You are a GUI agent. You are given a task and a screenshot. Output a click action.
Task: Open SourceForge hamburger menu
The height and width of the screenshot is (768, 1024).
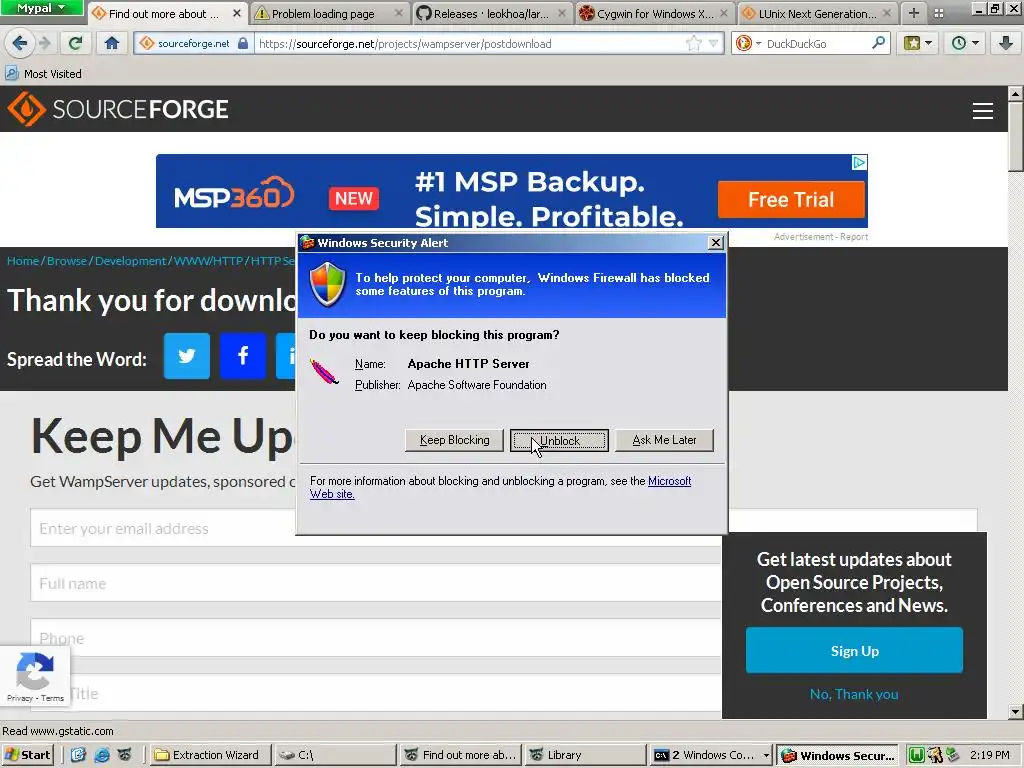coord(982,110)
